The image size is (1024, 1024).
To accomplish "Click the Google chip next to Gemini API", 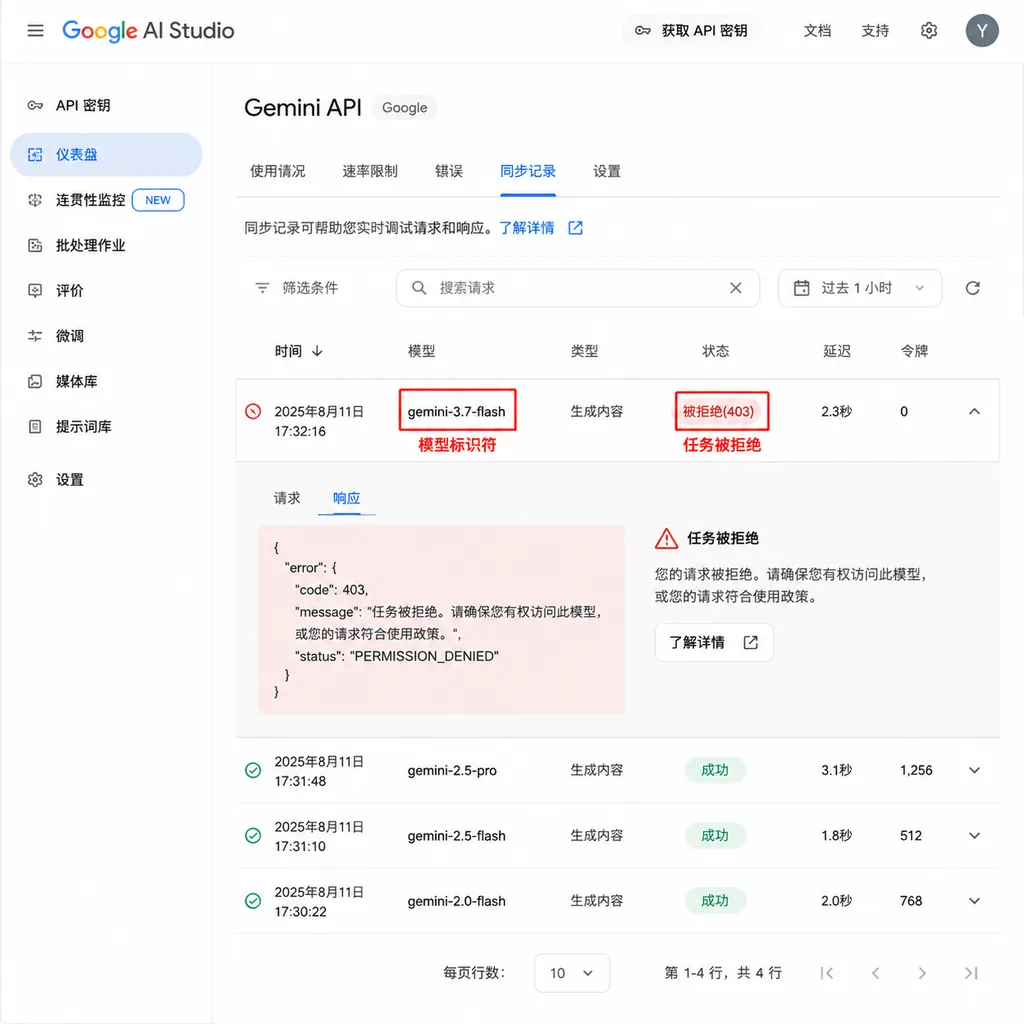I will point(404,108).
